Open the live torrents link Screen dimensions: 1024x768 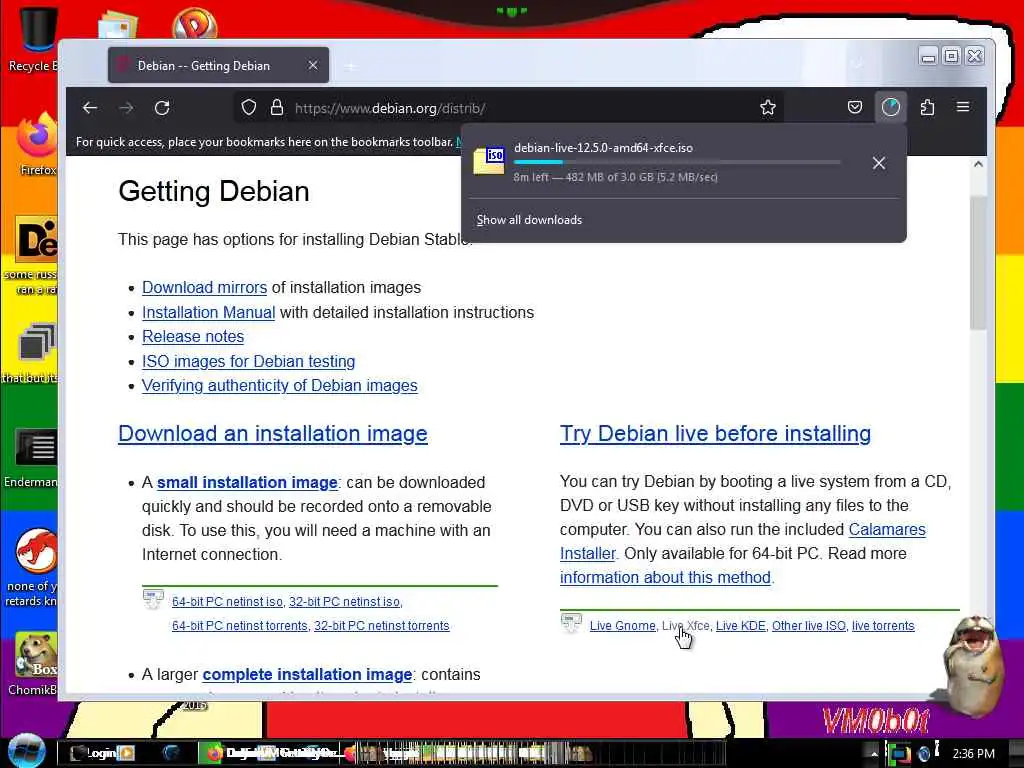point(883,626)
